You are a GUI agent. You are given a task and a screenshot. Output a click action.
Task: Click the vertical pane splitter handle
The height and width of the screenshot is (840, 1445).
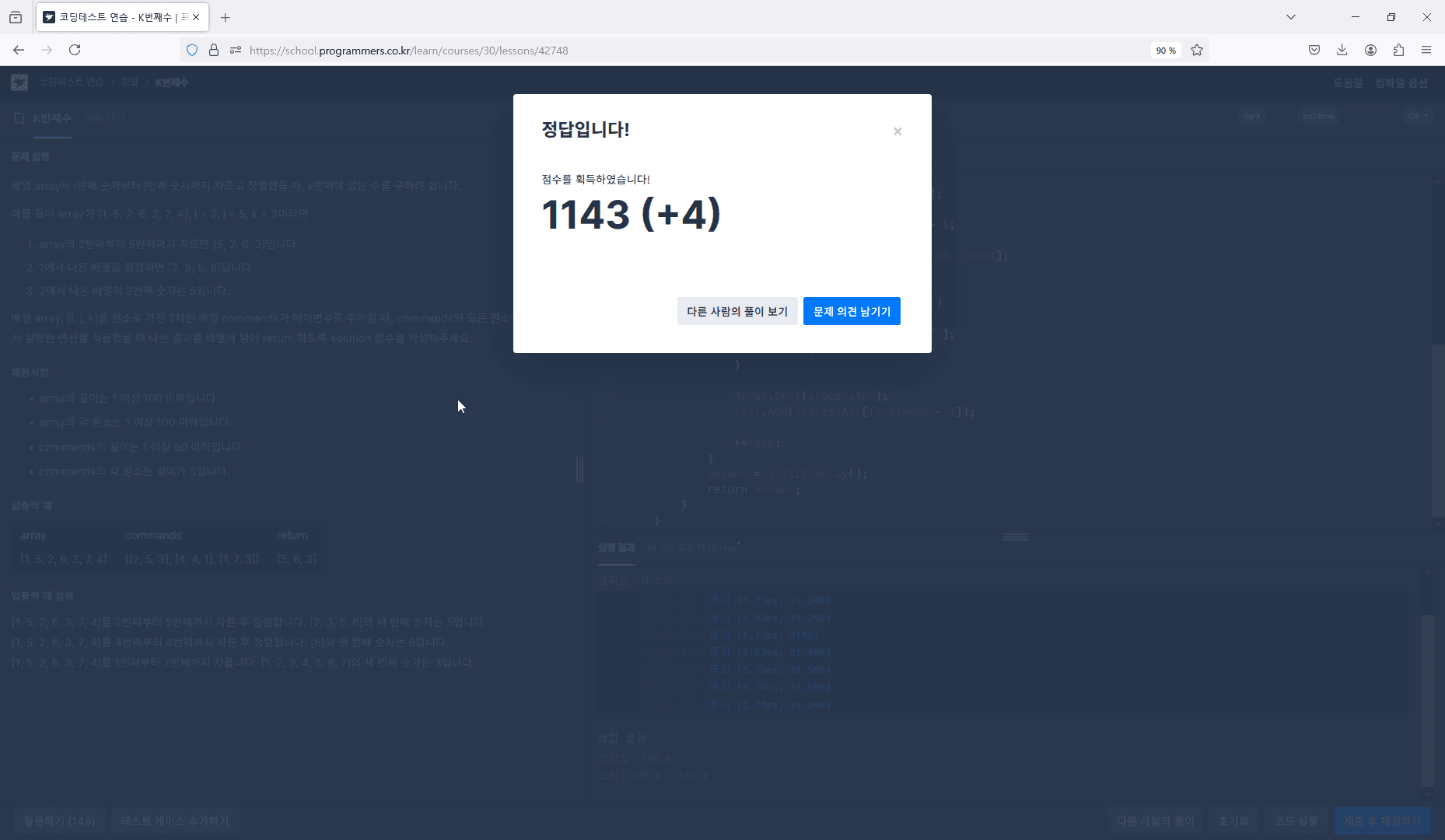579,469
